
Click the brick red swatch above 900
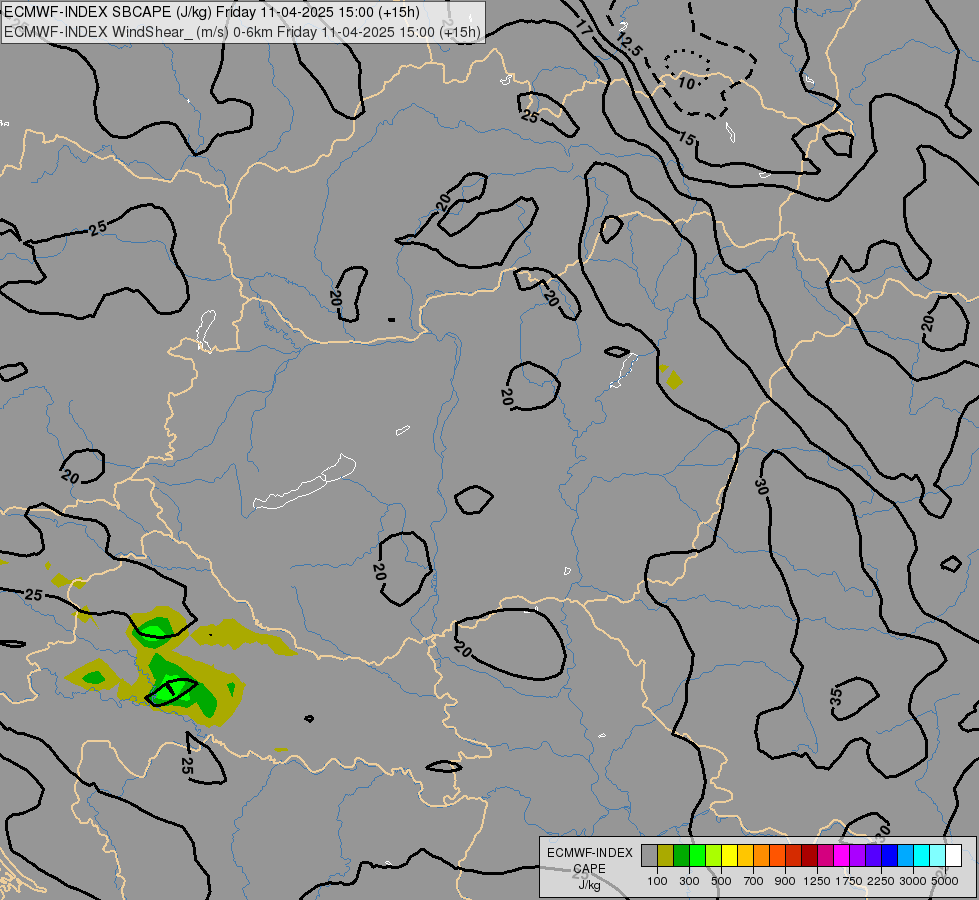pyautogui.click(x=793, y=856)
